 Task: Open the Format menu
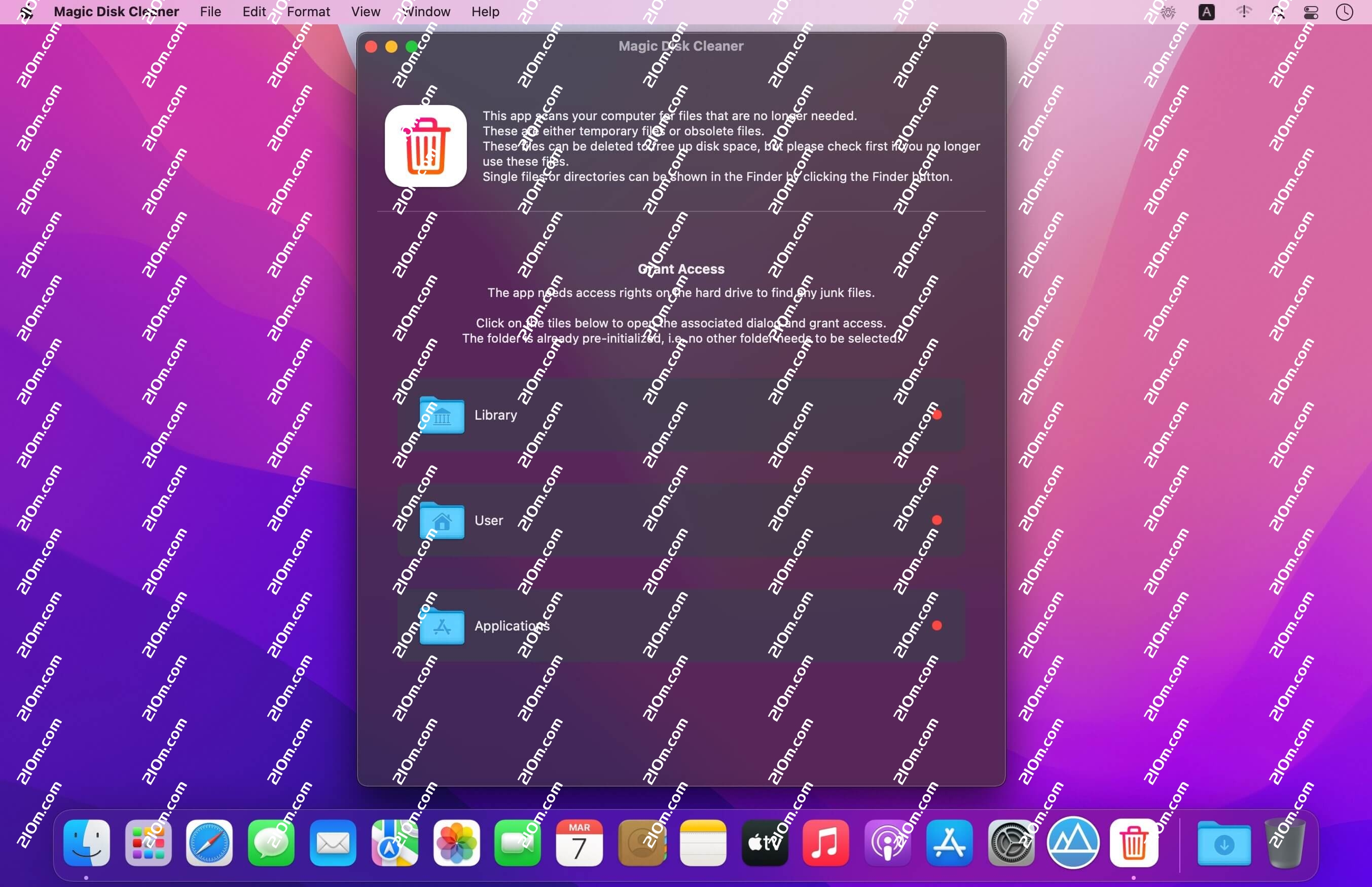pyautogui.click(x=308, y=12)
